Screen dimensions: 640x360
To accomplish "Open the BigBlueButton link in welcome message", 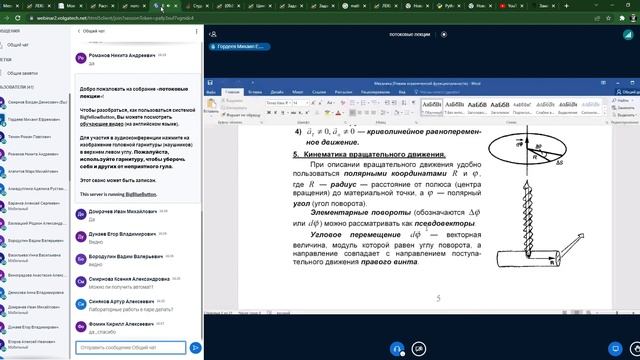I will pyautogui.click(x=141, y=194).
